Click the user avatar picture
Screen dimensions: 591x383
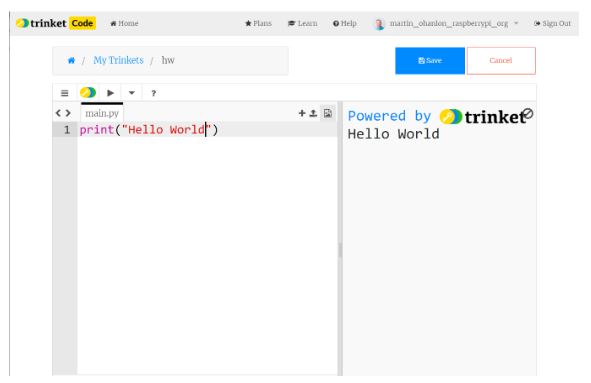coord(379,24)
